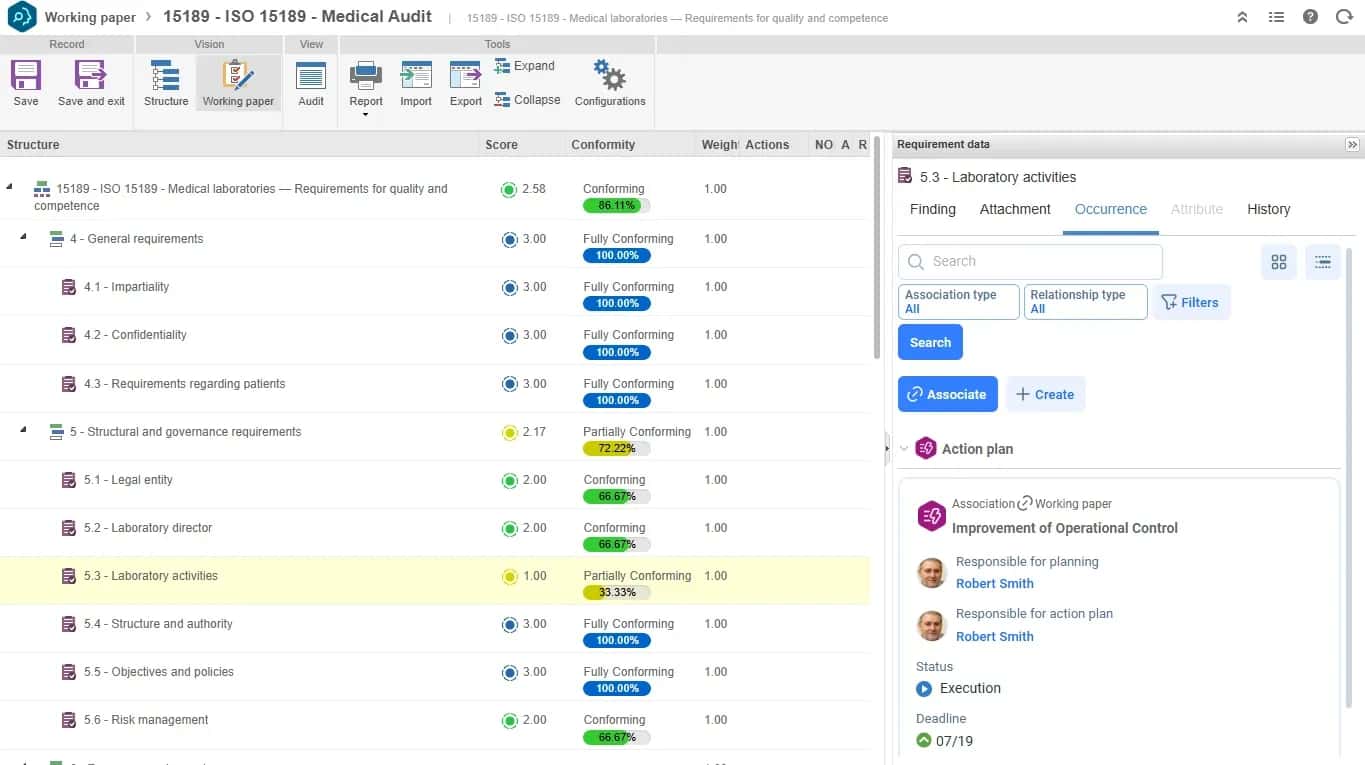Click the green deadline indicator icon

[924, 741]
